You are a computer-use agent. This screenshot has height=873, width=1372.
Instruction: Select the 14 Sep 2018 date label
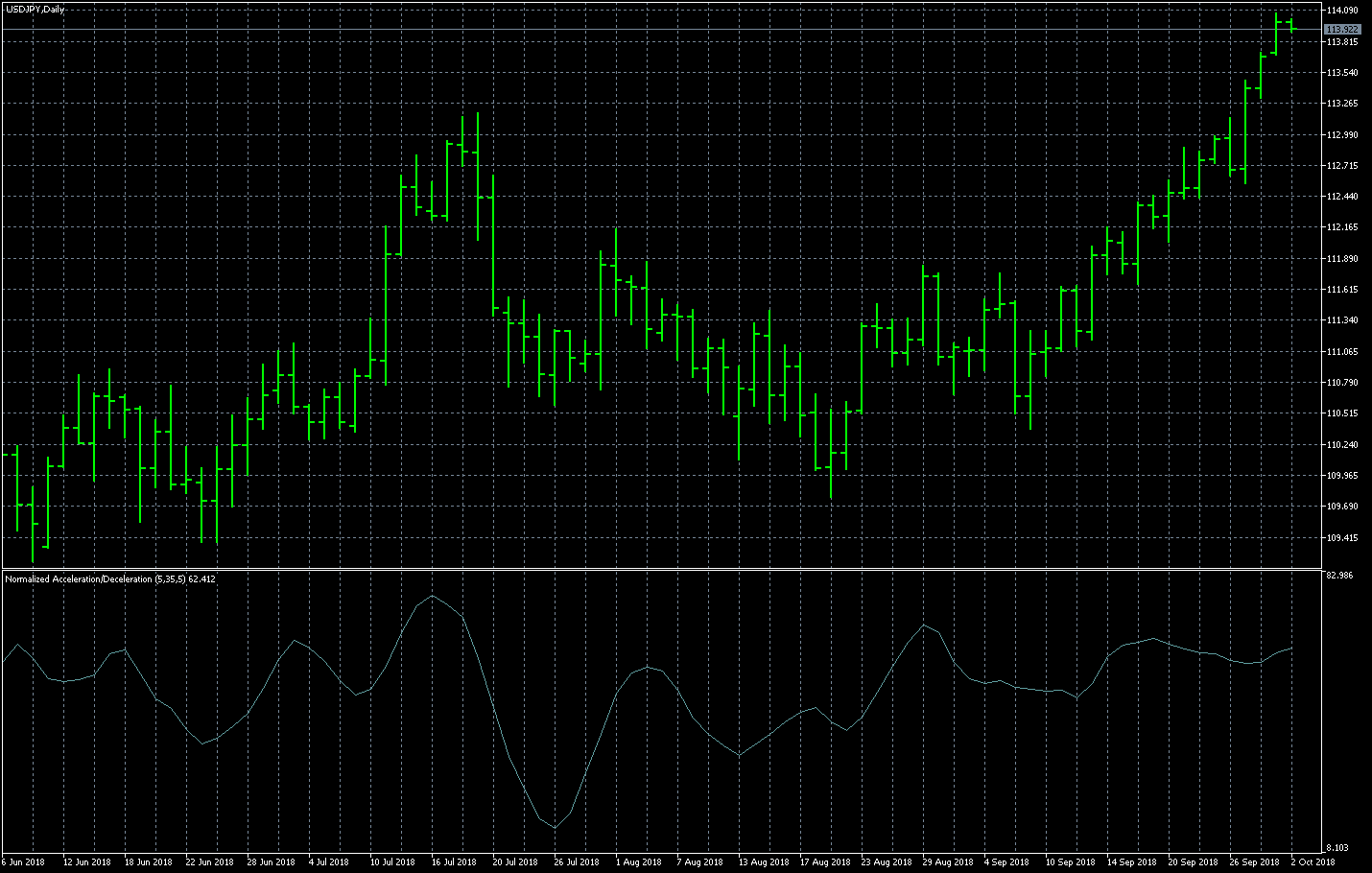point(1132,861)
